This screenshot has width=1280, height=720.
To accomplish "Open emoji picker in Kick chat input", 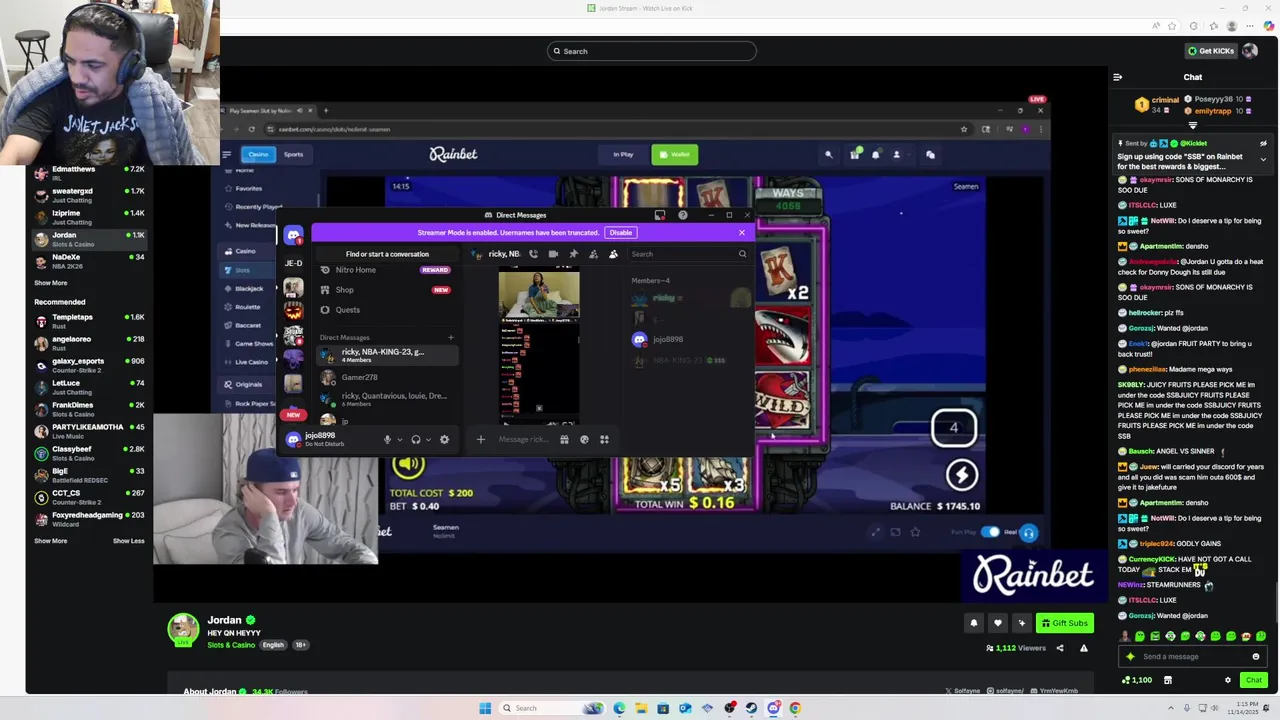I will (1256, 657).
